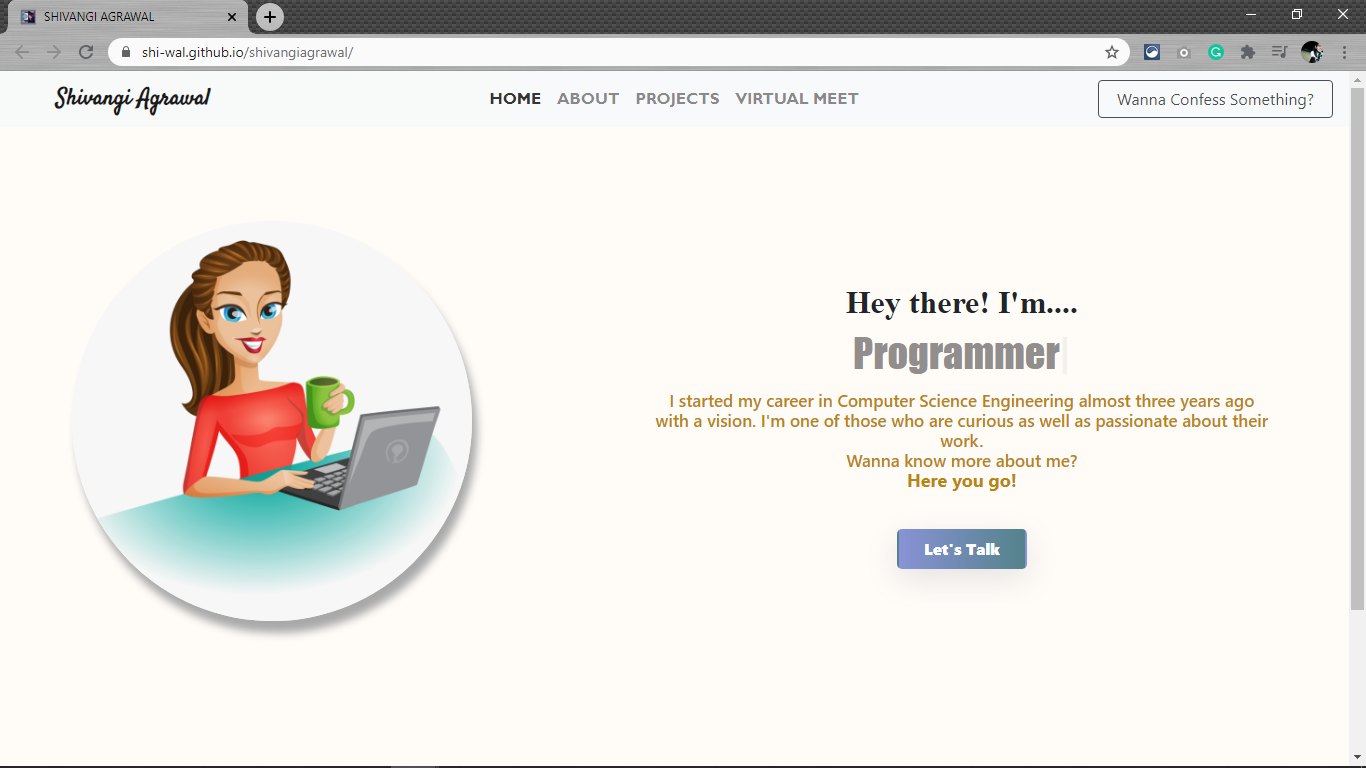Open the media controls music icon
The height and width of the screenshot is (768, 1366).
tap(1279, 52)
